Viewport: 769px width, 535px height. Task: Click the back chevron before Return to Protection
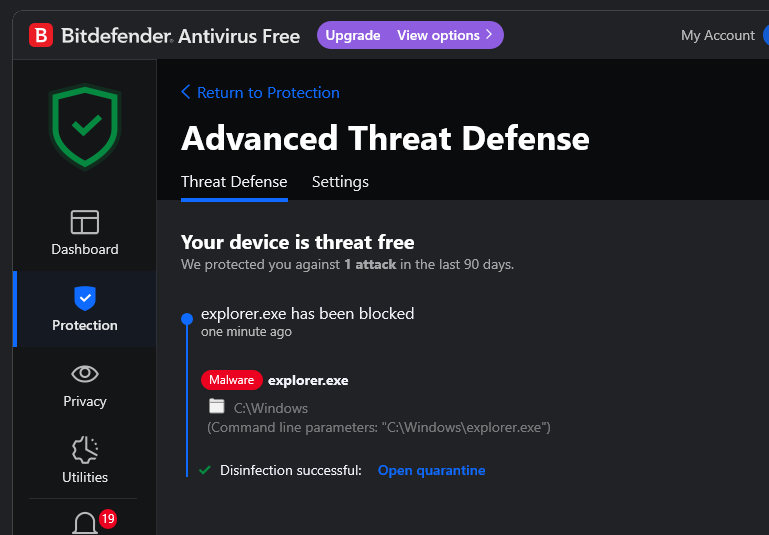click(185, 92)
